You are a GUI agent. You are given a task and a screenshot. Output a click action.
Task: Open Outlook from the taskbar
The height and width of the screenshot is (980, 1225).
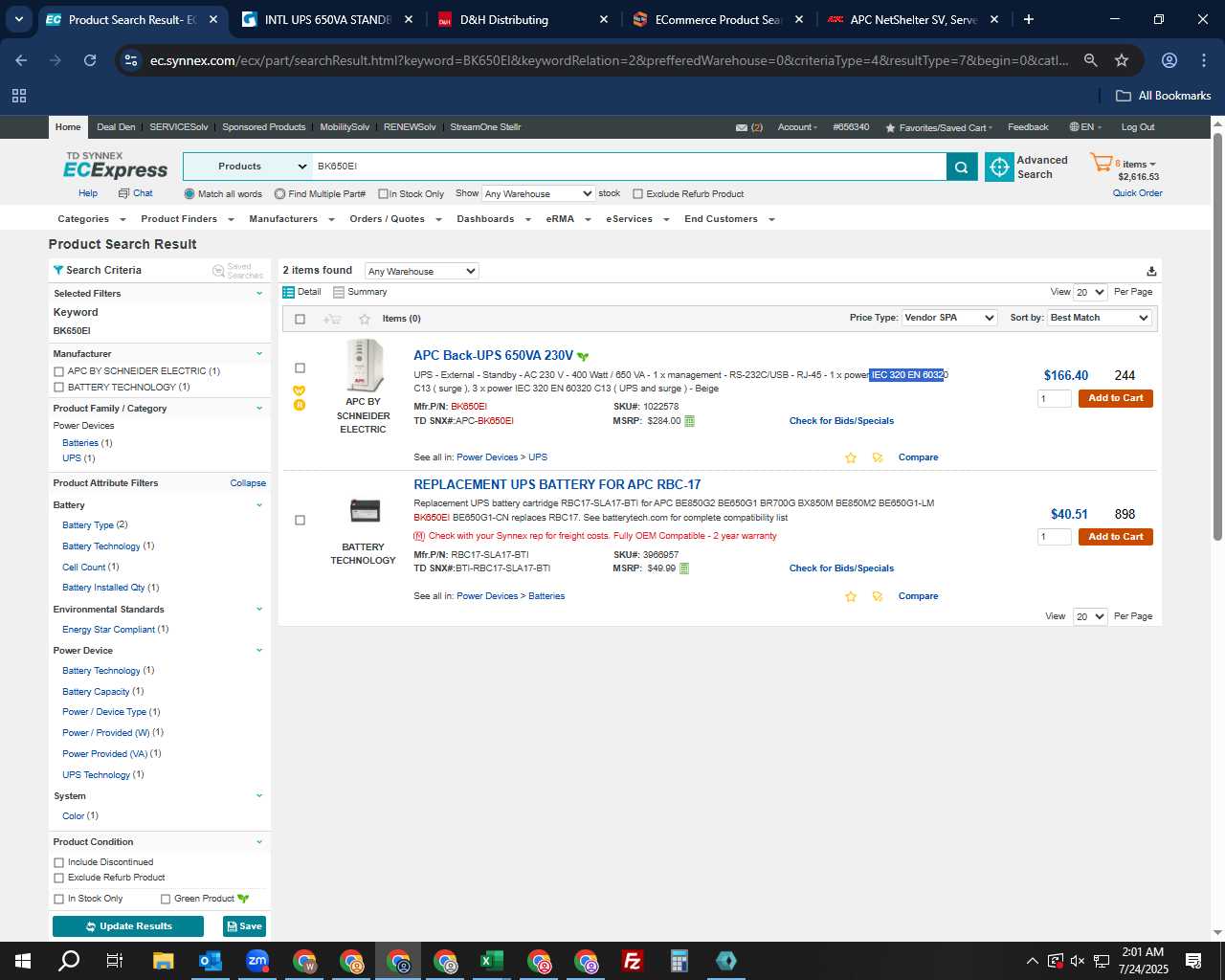click(x=211, y=961)
